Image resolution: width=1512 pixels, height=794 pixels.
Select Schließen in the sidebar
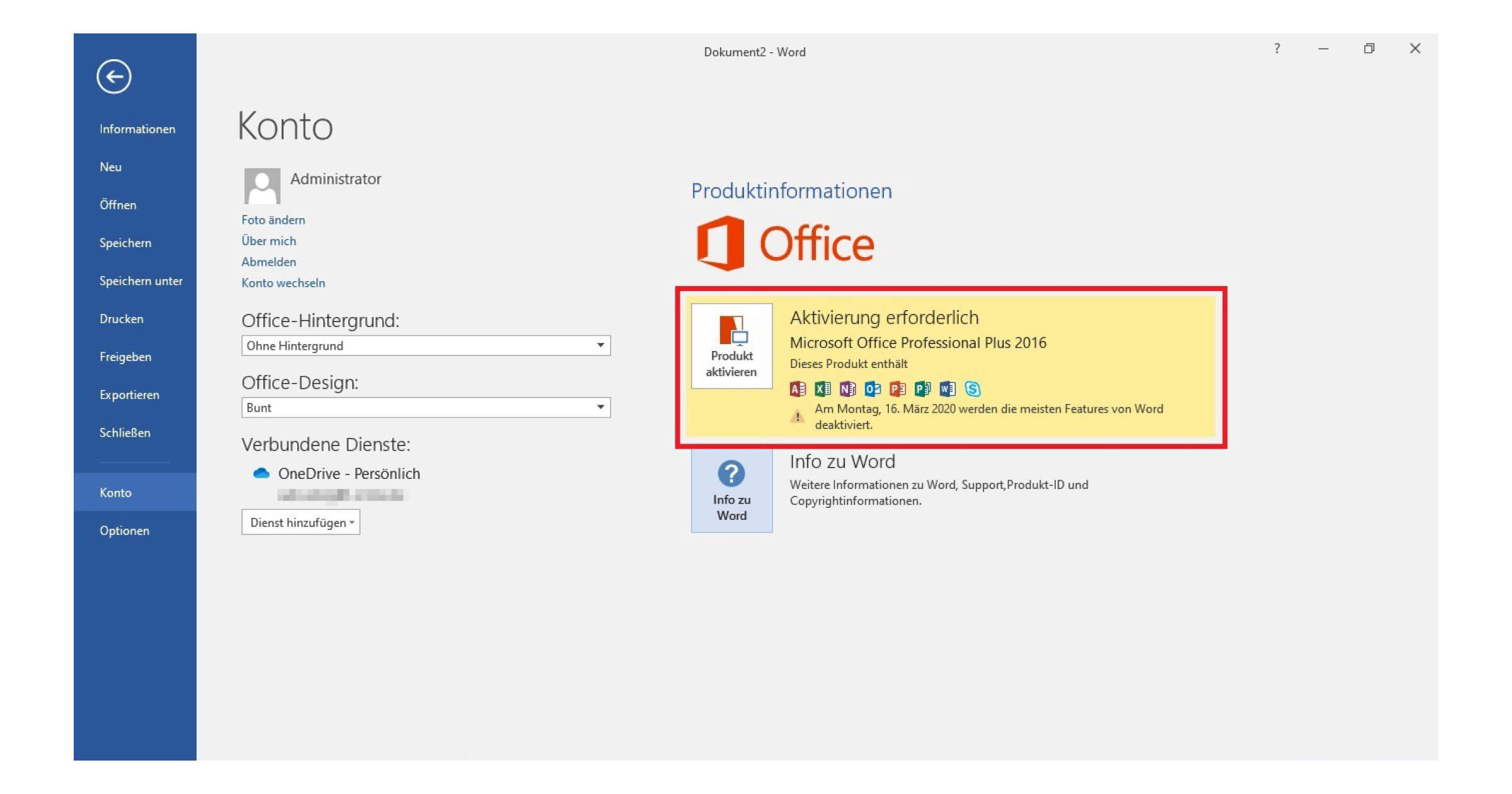click(x=125, y=433)
